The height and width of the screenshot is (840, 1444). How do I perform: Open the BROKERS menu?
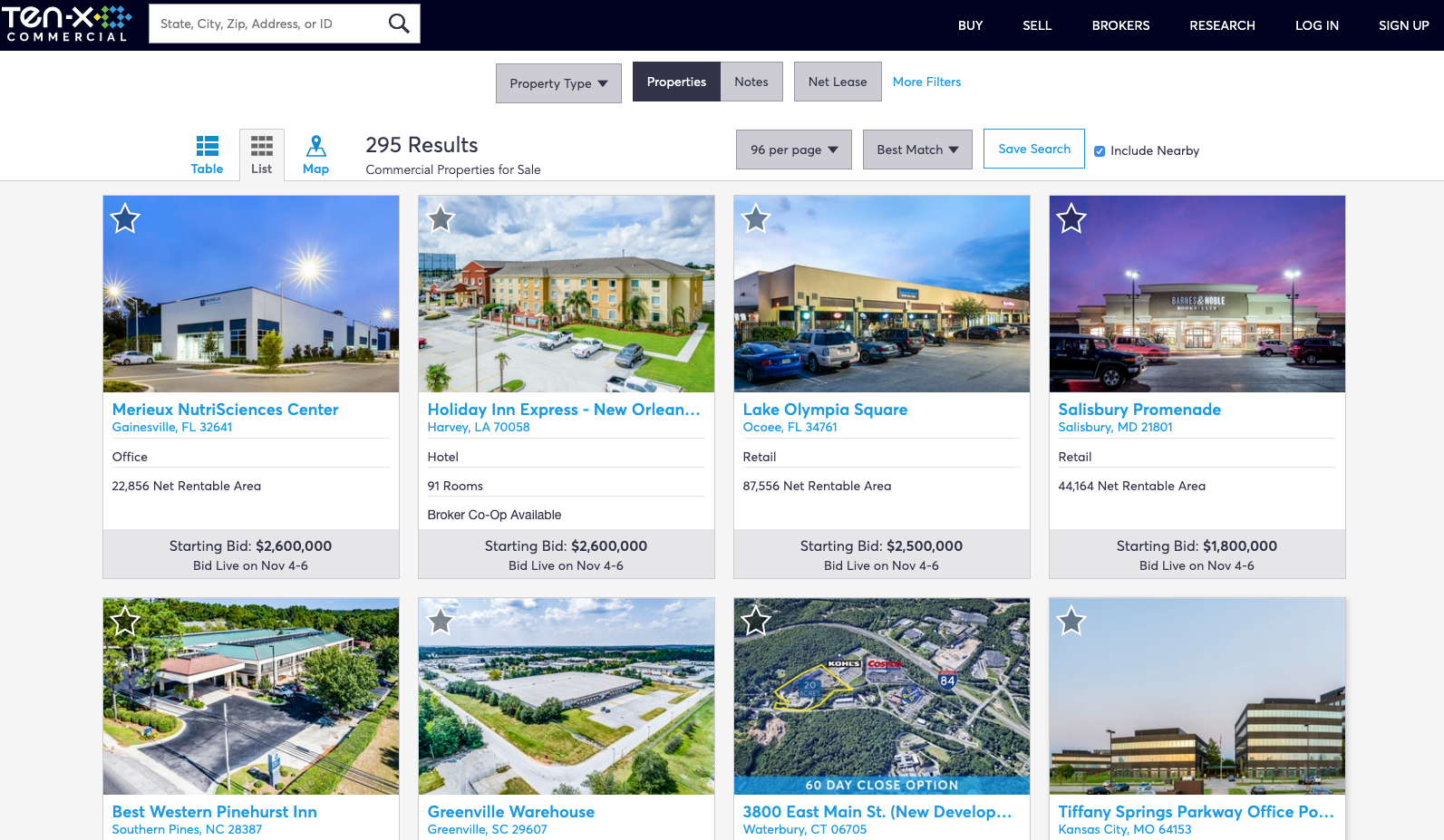1120,25
